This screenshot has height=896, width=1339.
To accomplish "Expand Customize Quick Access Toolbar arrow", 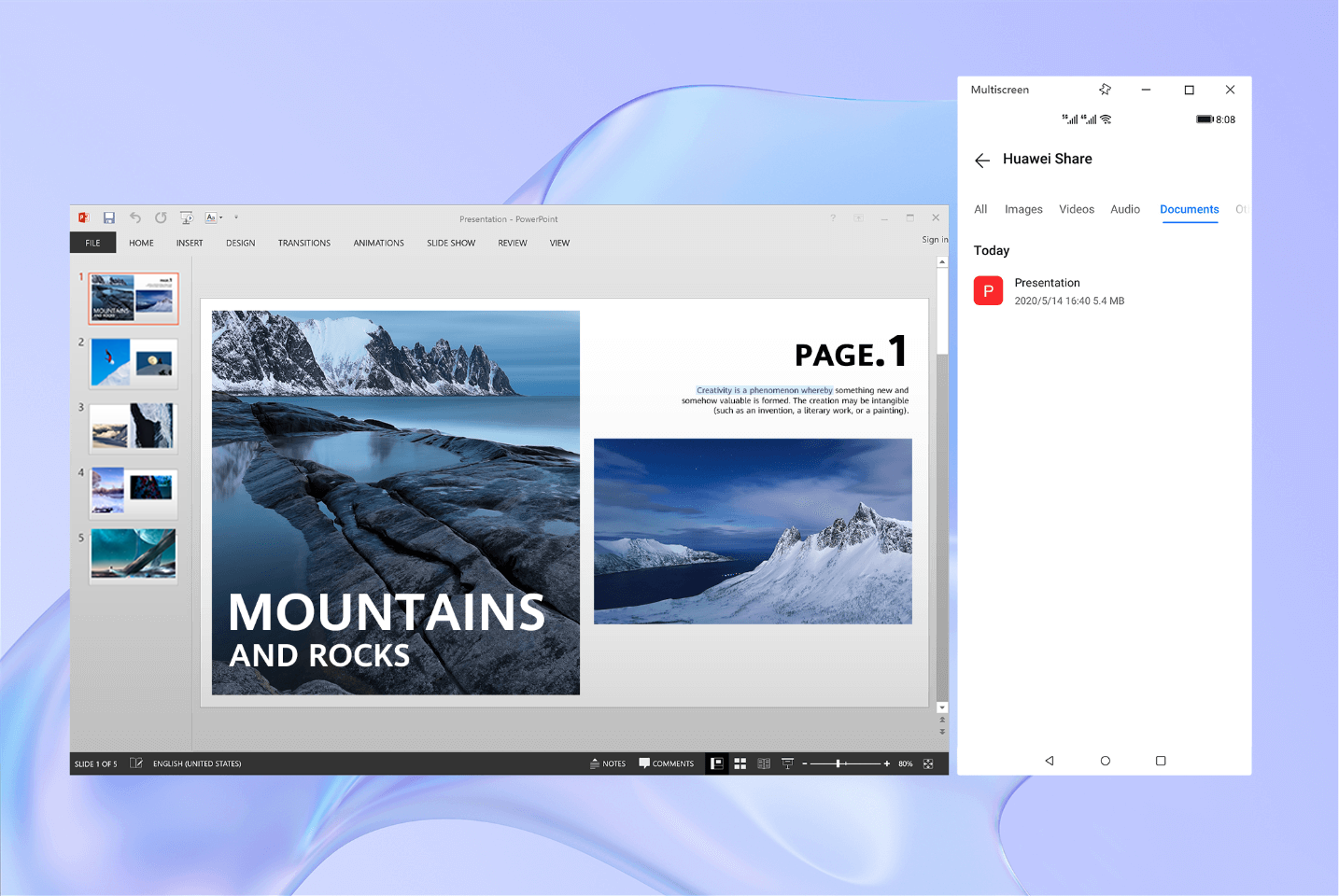I will pyautogui.click(x=236, y=217).
